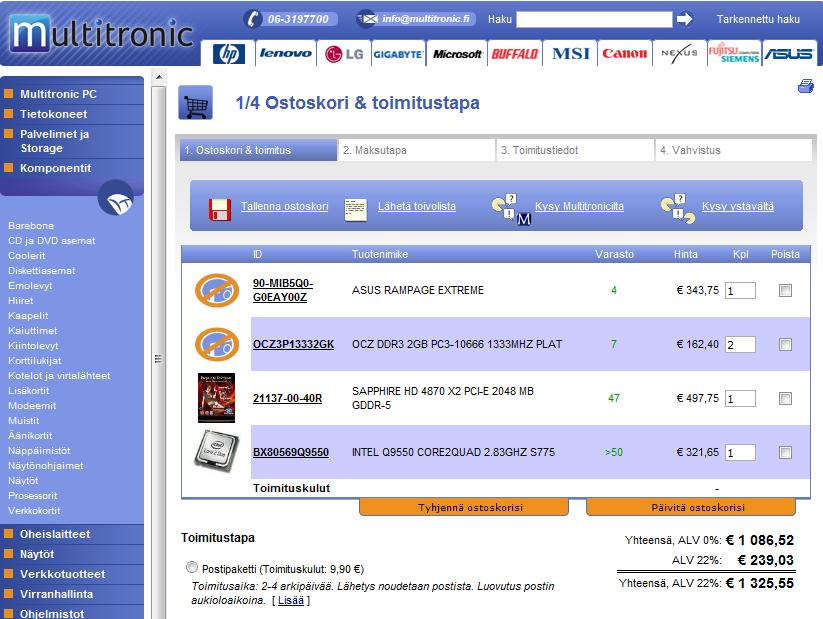Open the Multitronic PC menu item
The image size is (823, 619).
(x=58, y=94)
